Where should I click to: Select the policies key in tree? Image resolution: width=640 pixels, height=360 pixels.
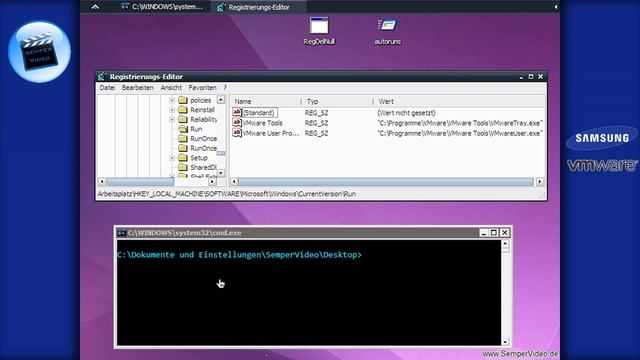coord(200,100)
